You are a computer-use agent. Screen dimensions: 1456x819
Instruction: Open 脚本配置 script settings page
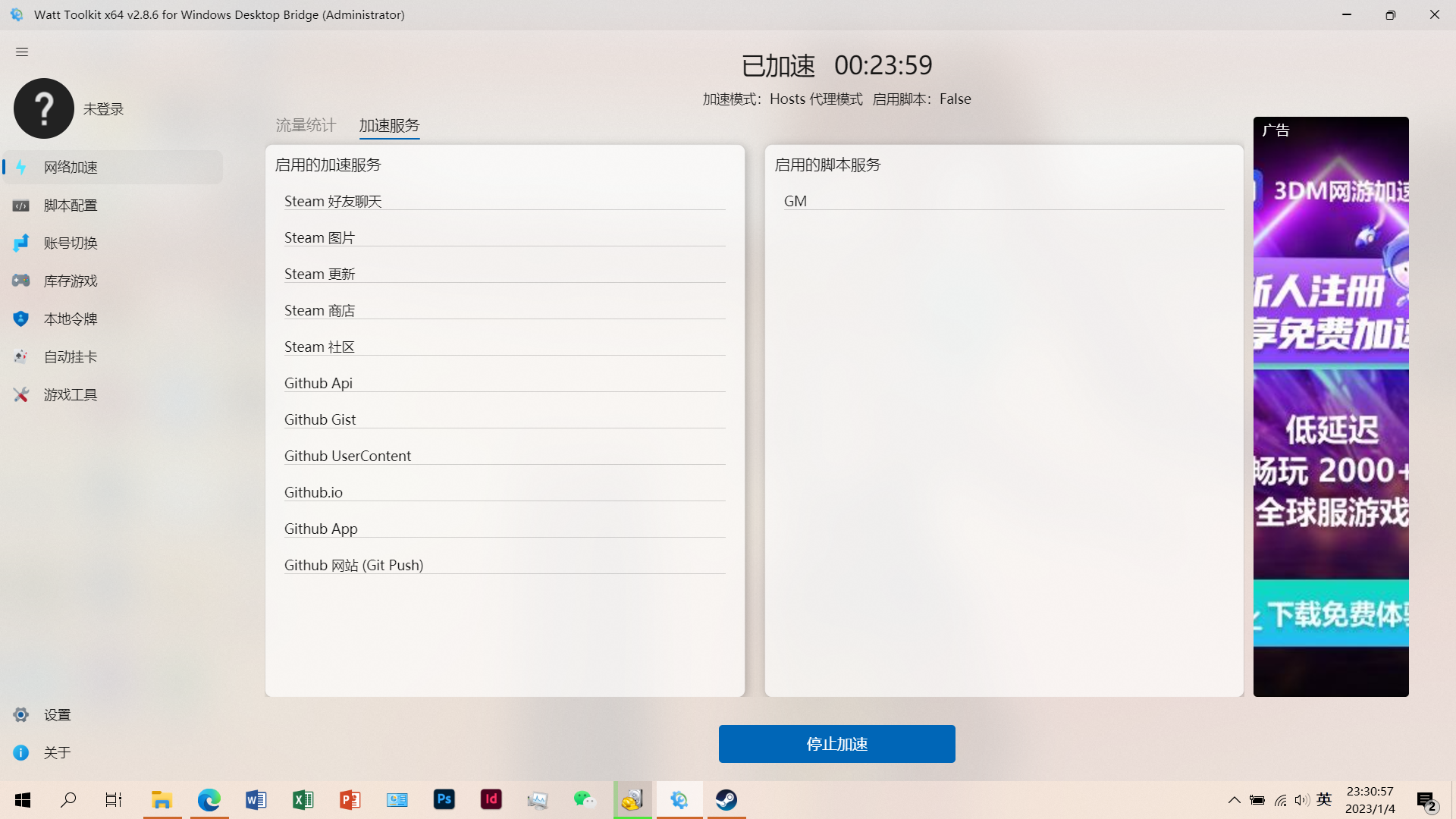pos(70,205)
